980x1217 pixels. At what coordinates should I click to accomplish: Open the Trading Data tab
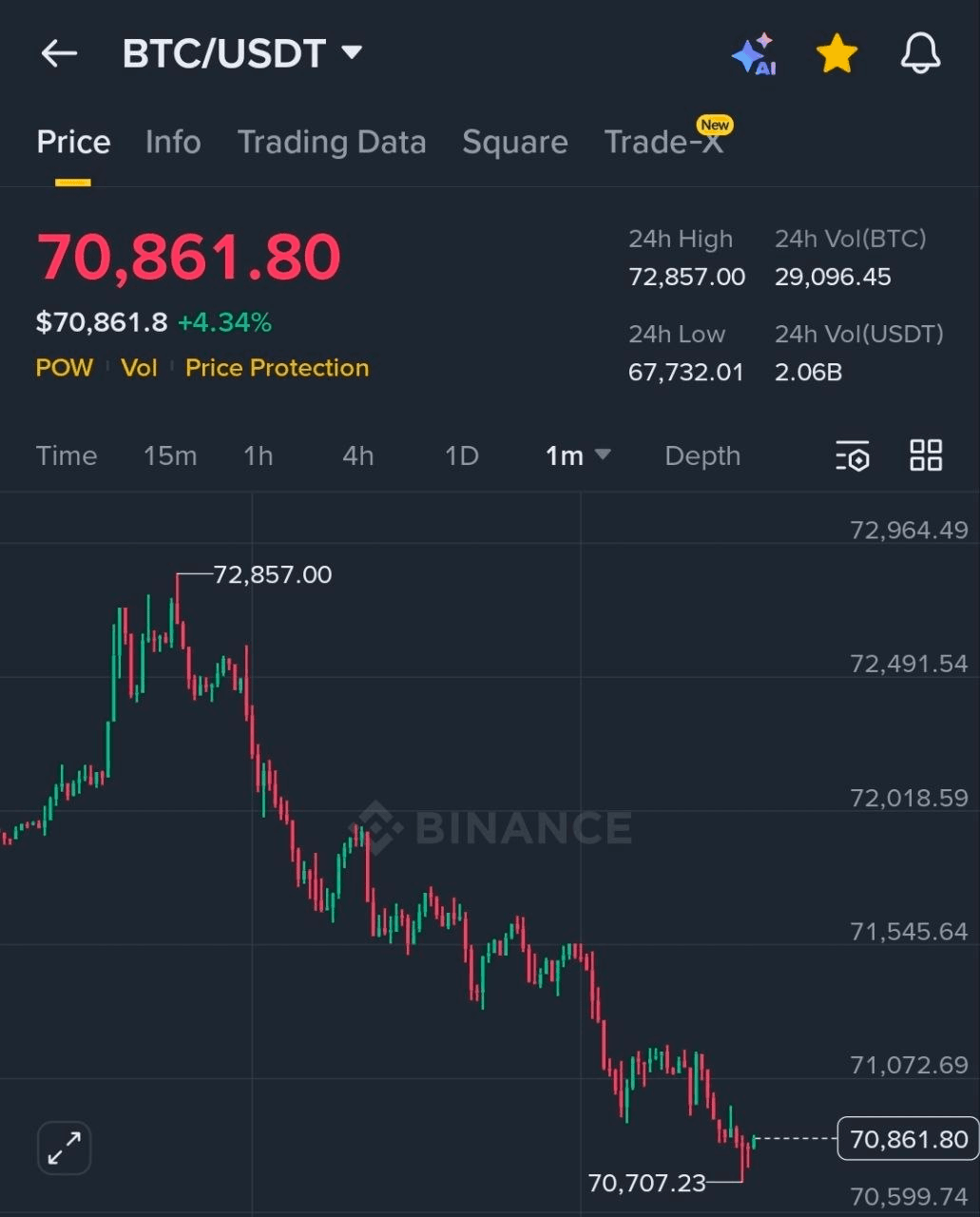pyautogui.click(x=332, y=143)
